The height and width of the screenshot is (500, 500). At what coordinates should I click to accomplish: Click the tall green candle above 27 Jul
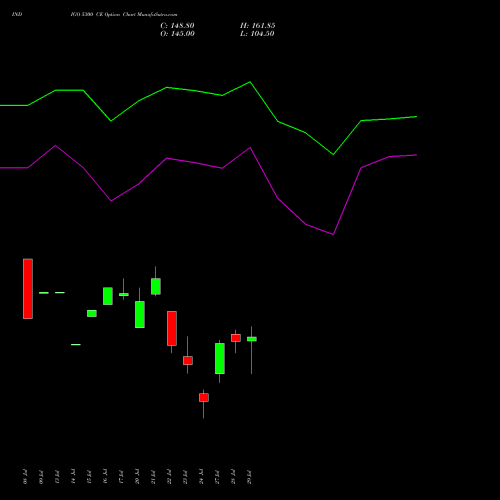(x=220, y=358)
